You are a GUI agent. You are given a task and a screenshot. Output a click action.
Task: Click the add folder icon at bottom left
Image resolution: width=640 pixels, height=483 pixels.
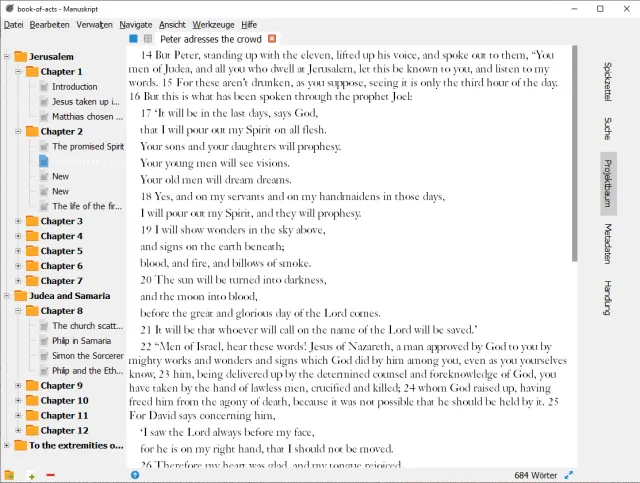click(9, 475)
